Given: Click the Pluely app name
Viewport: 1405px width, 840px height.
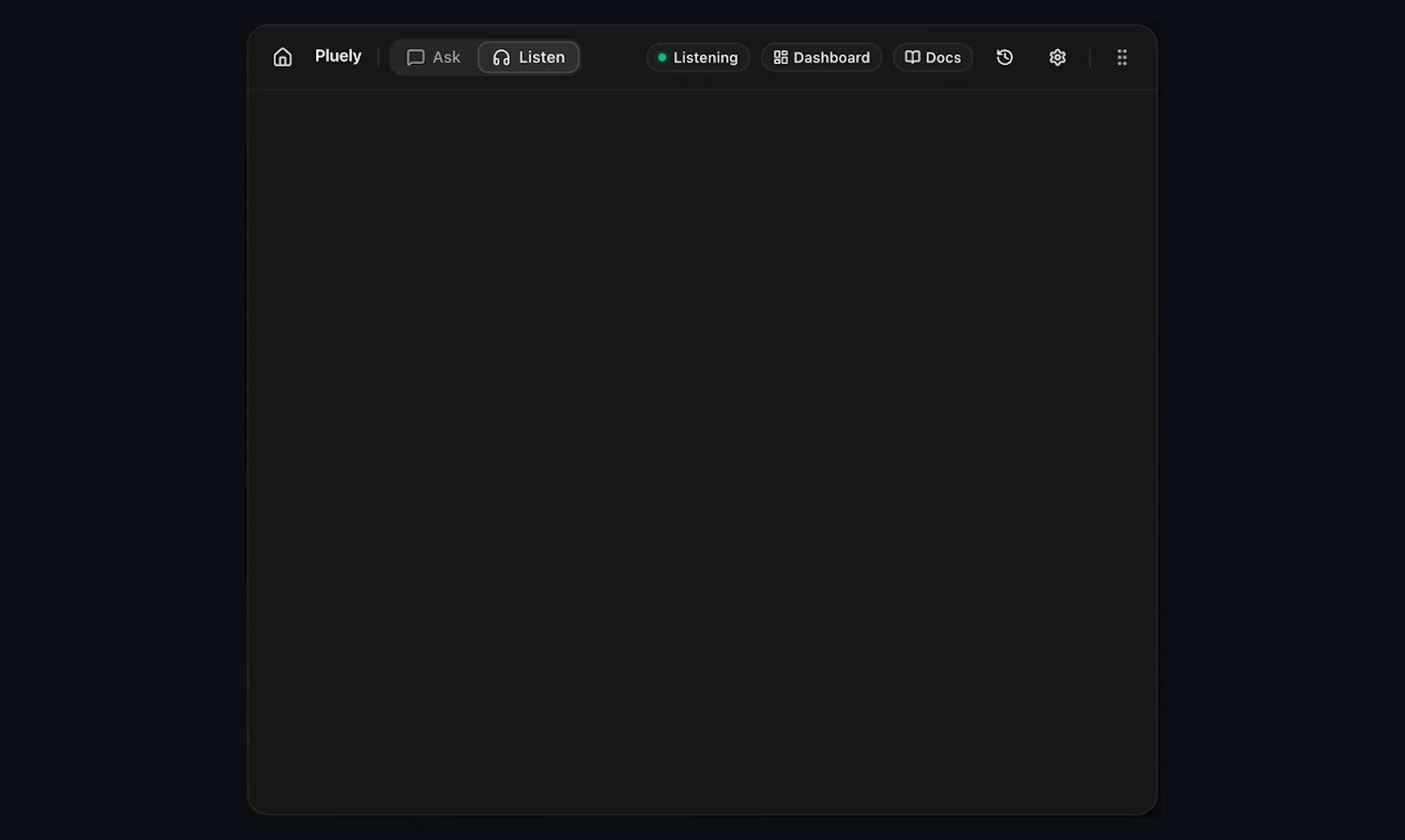Looking at the screenshot, I should click(x=338, y=56).
